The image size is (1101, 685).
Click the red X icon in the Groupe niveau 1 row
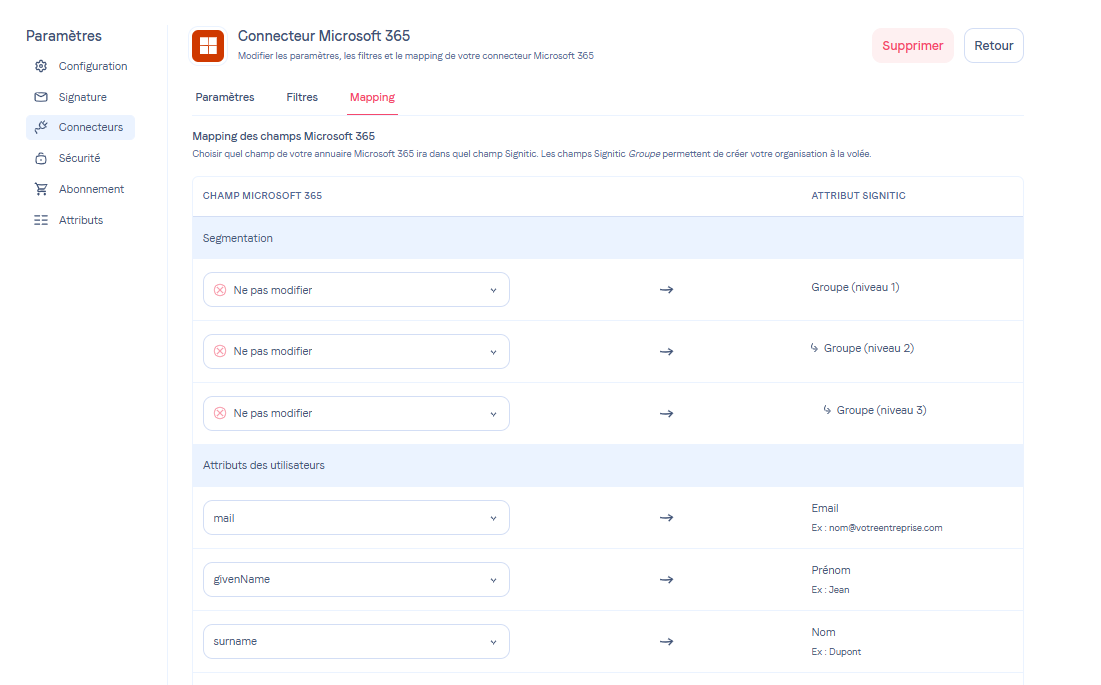tap(220, 290)
